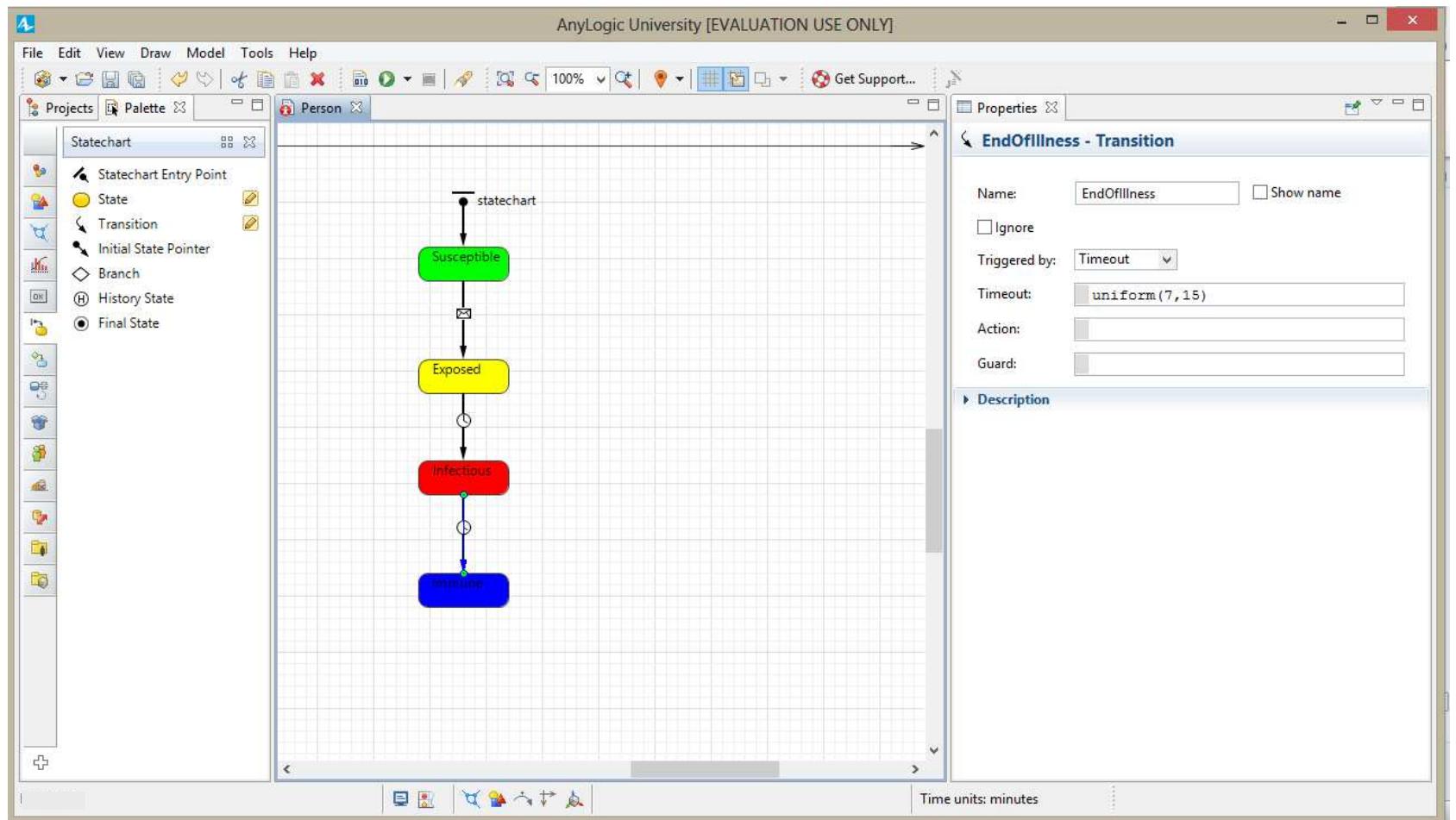Click the Action input field
1456x820 pixels.
point(1239,329)
